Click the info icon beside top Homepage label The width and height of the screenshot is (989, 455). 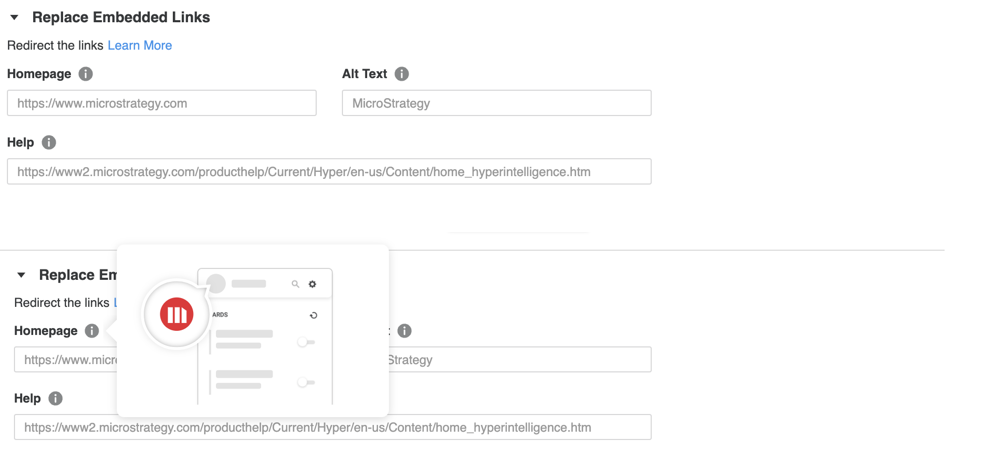pyautogui.click(x=86, y=74)
